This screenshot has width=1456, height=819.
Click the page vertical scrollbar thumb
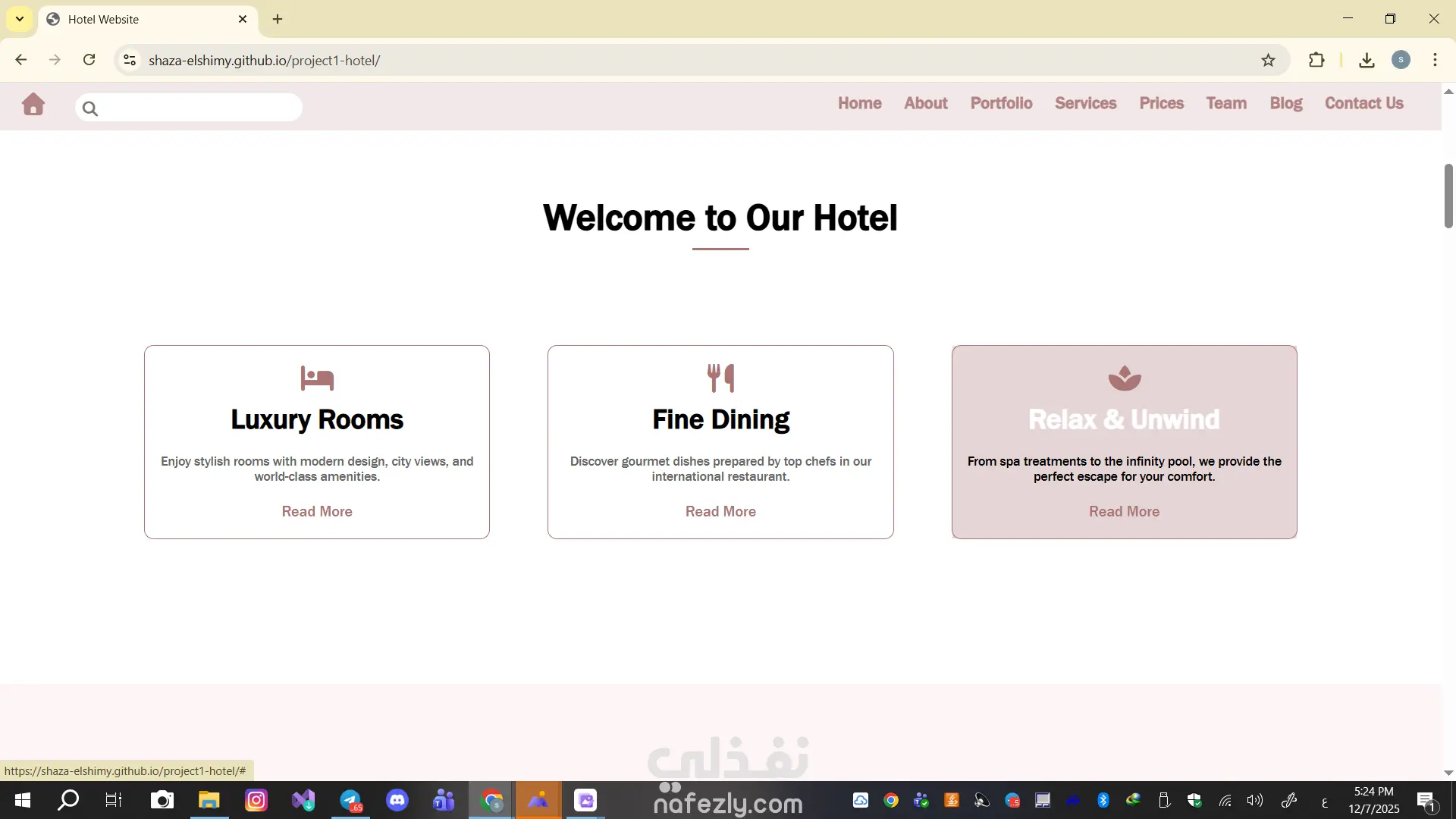click(1448, 196)
